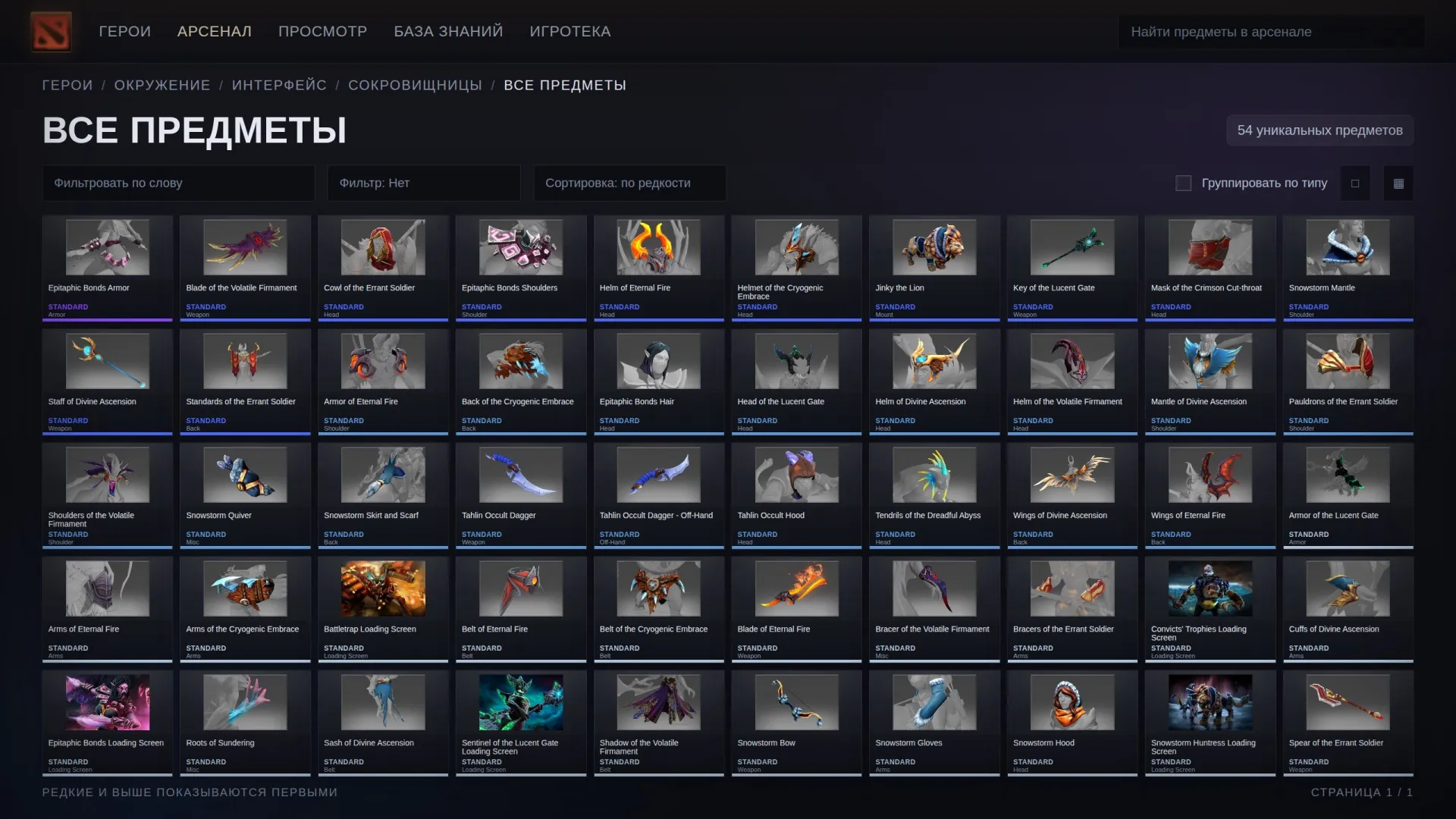
Task: Open Snowstorm Hood head item
Action: tap(1072, 723)
